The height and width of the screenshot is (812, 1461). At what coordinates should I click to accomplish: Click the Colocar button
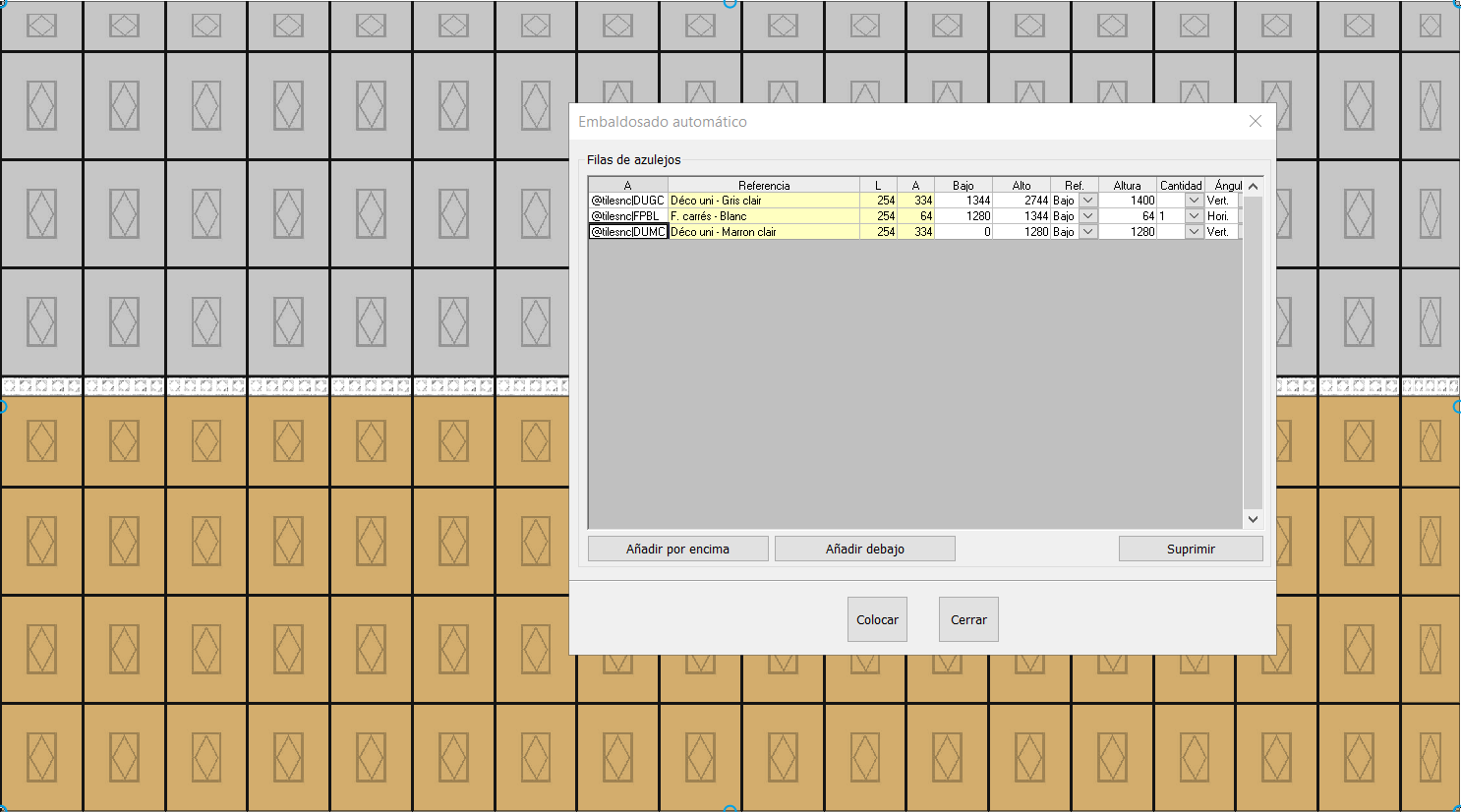877,619
